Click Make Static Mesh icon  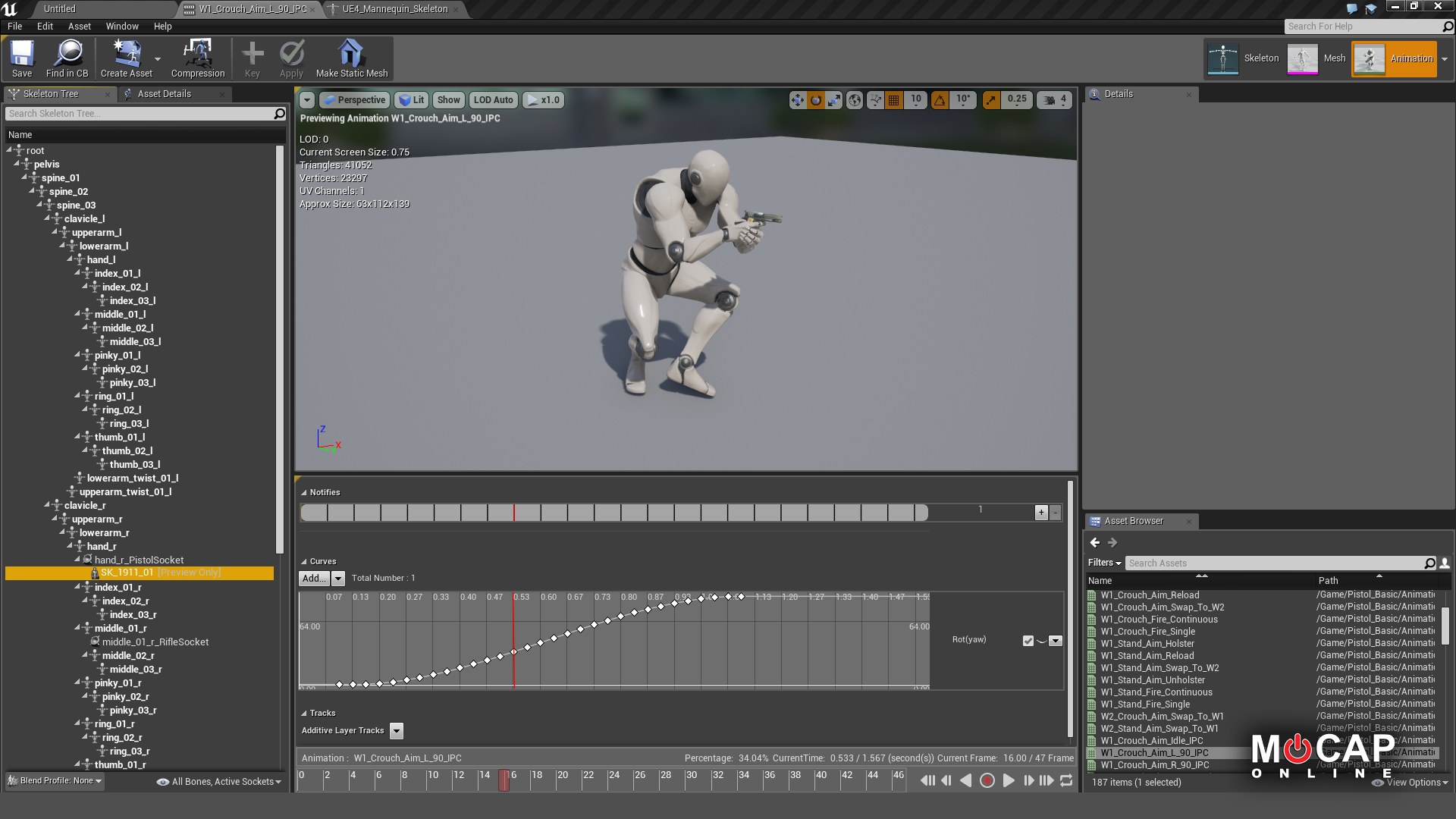(x=351, y=58)
